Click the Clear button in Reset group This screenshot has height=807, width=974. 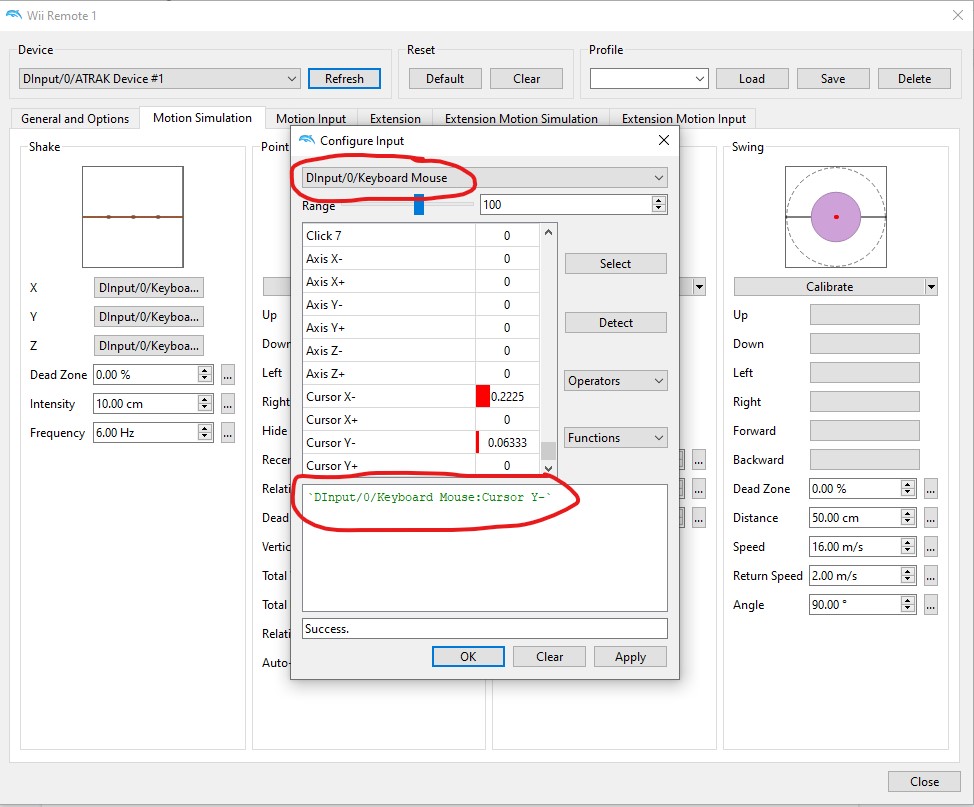pos(526,79)
